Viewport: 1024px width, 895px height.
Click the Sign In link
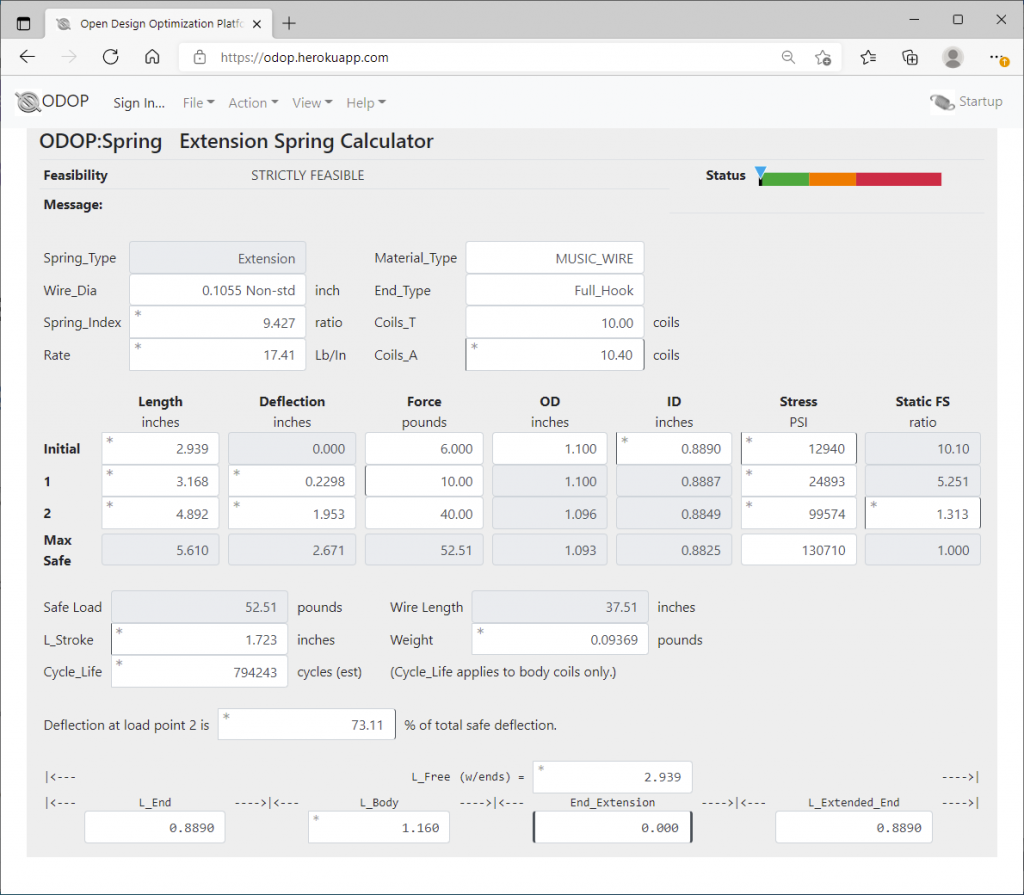point(138,102)
